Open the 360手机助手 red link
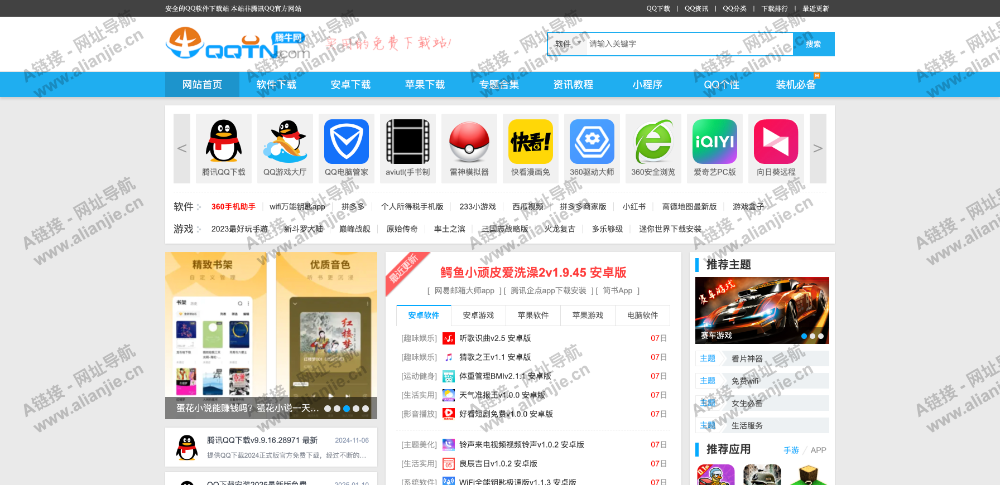Screen dimensions: 1000x485 click(233, 207)
